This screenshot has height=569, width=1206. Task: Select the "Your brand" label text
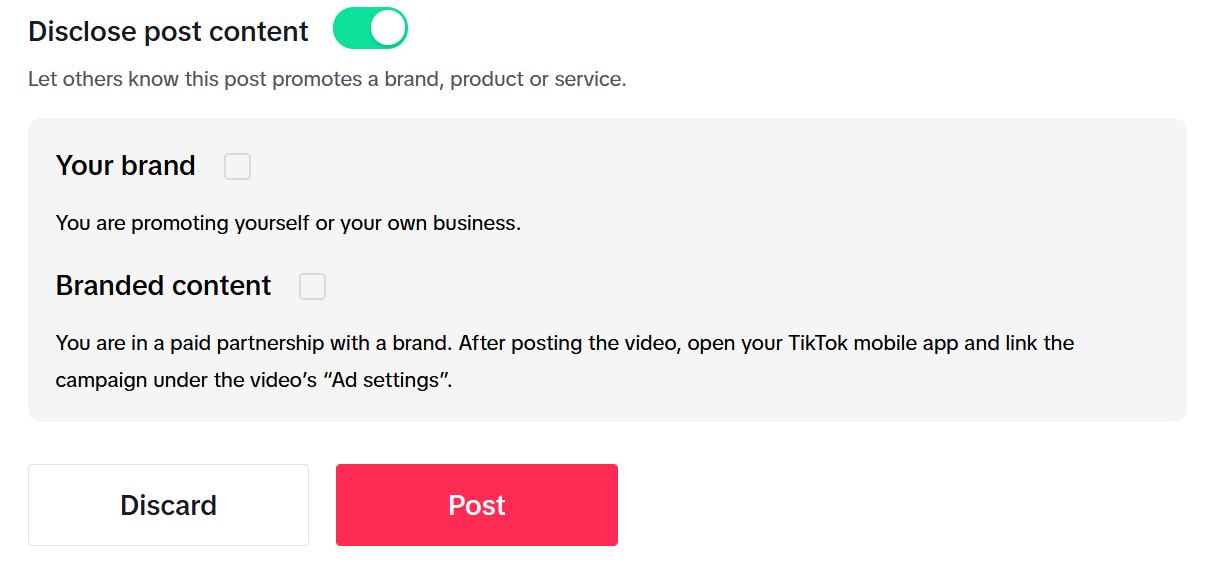[x=125, y=166]
